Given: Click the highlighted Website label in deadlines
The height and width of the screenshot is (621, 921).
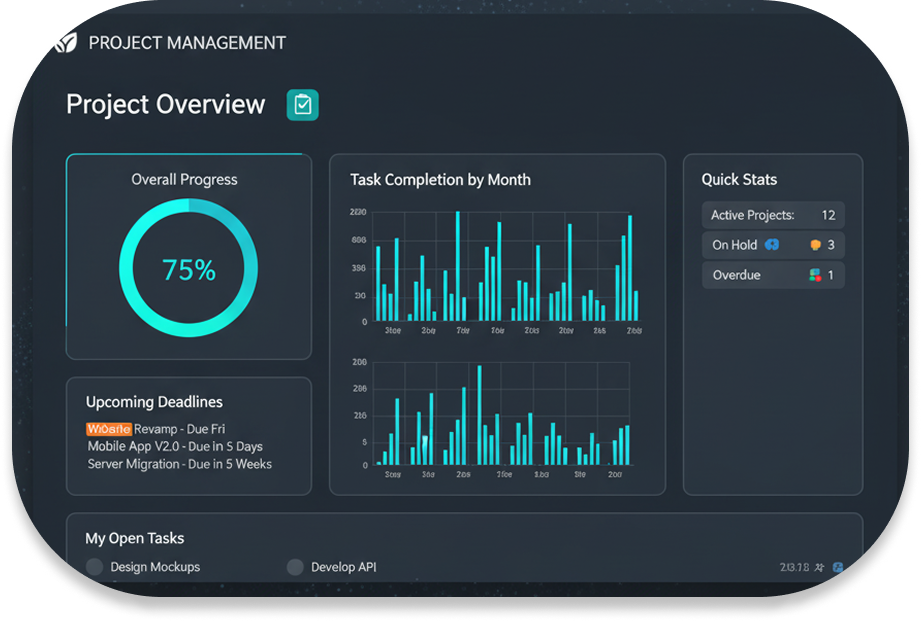Looking at the screenshot, I should [108, 429].
